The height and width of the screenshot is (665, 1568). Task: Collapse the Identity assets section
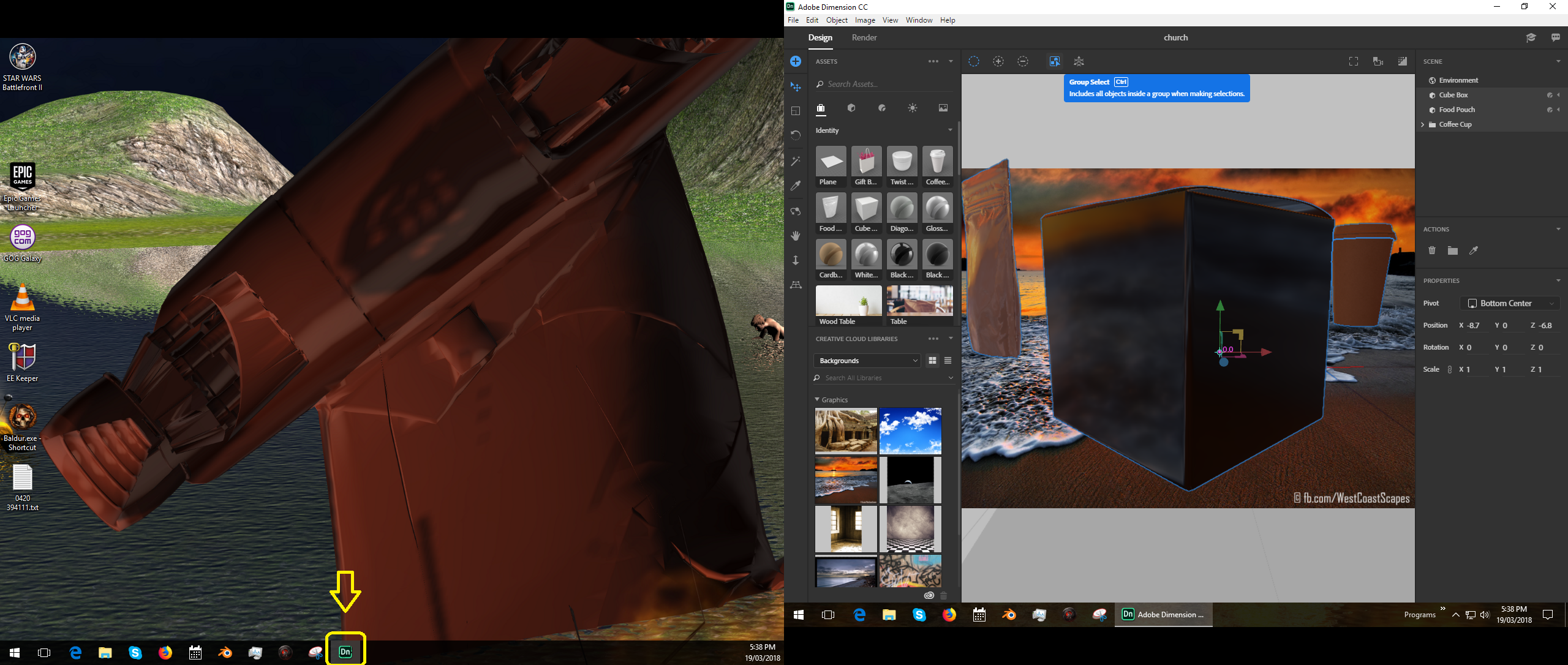(x=950, y=130)
